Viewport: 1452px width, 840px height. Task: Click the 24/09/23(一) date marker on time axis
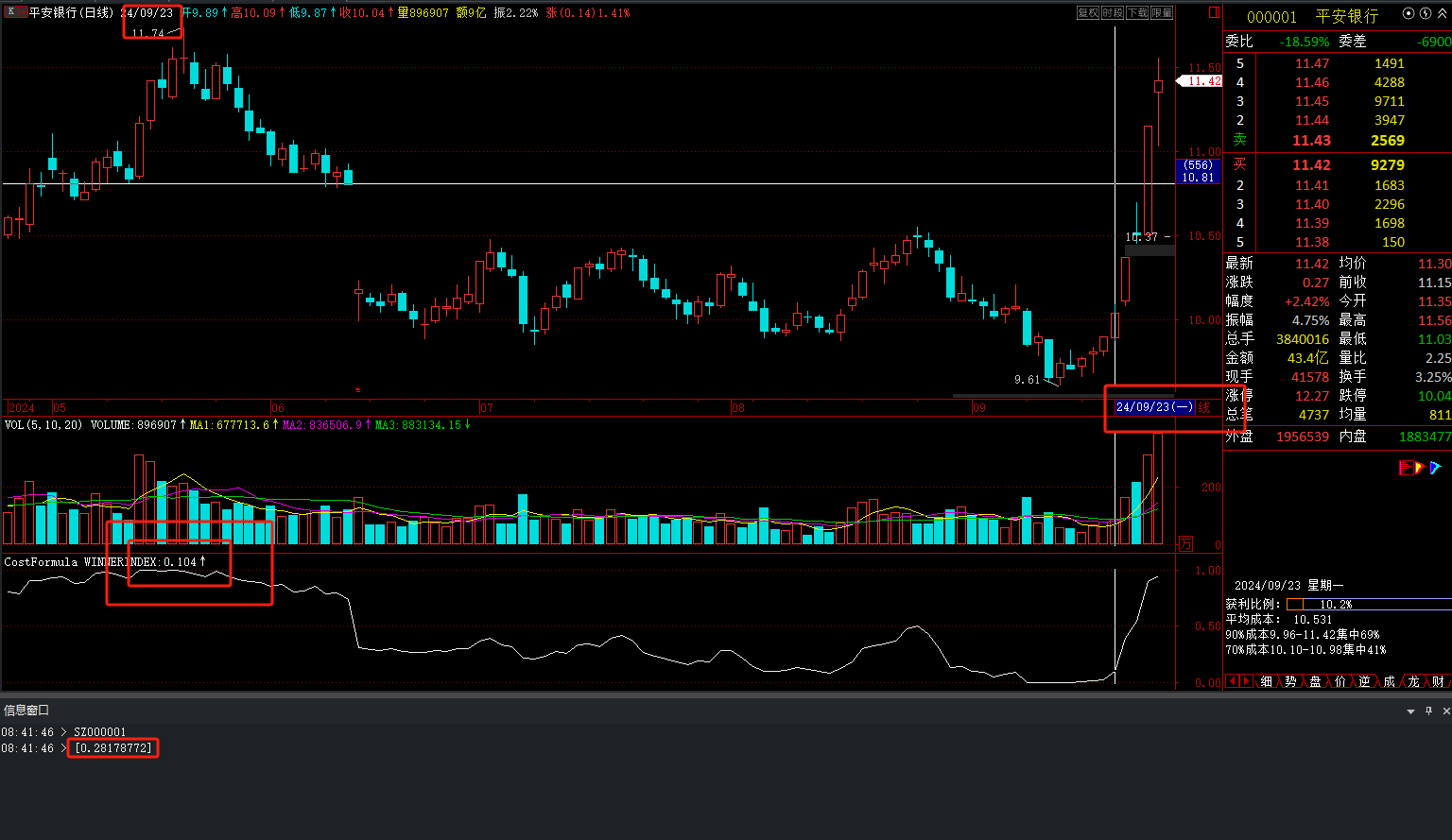click(x=1154, y=407)
